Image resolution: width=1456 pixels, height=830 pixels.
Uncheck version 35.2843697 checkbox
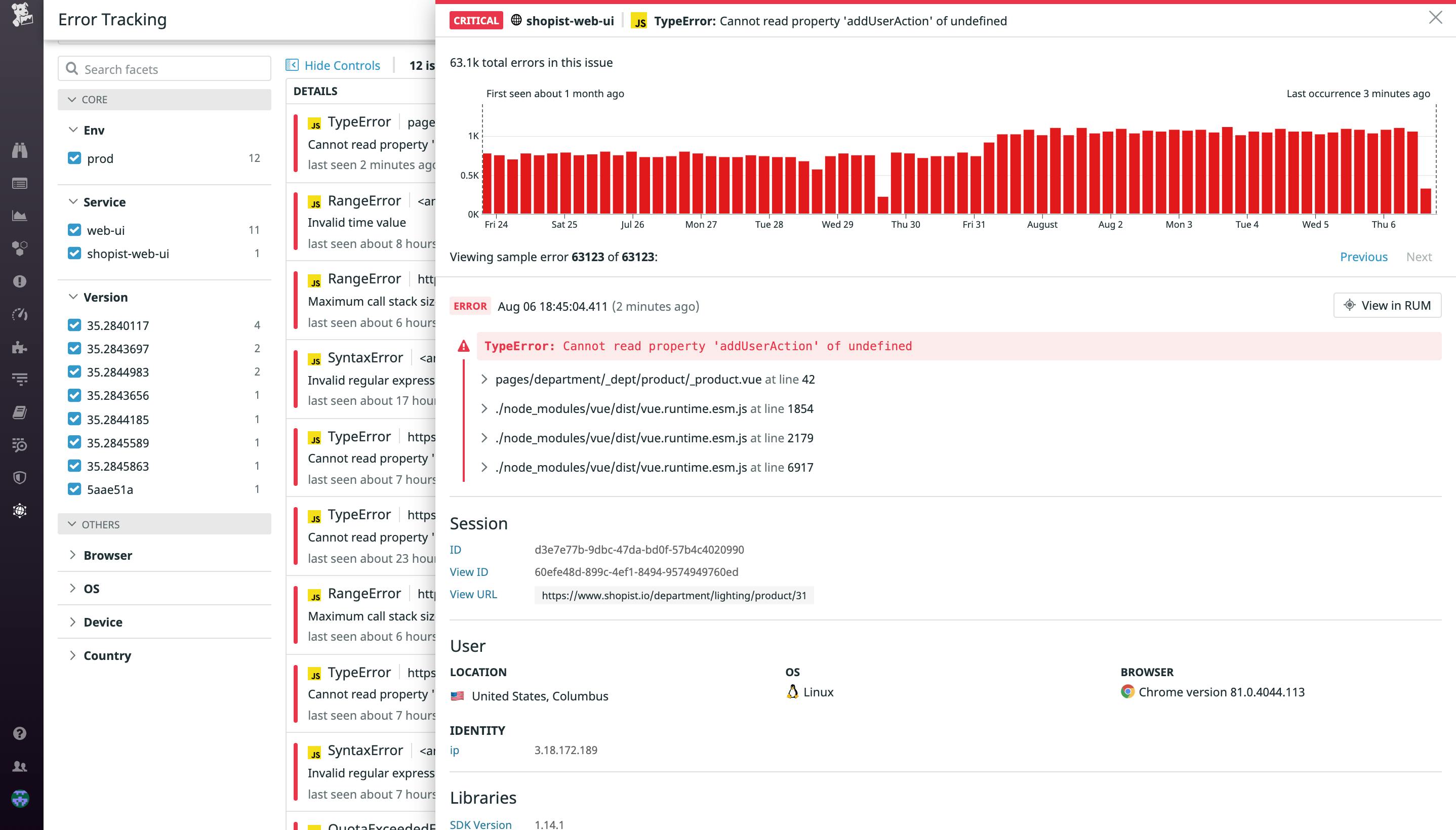pyautogui.click(x=74, y=348)
